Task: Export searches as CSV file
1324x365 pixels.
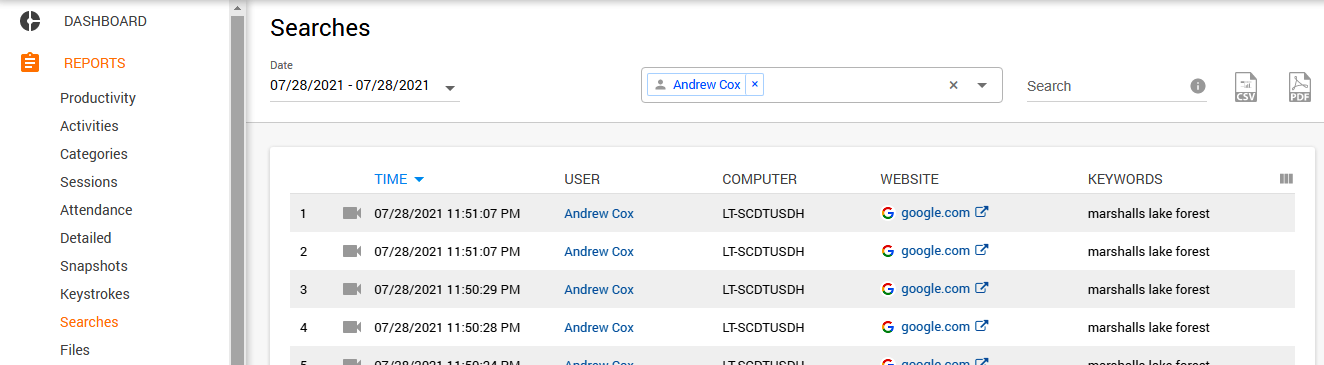Action: coord(1246,87)
